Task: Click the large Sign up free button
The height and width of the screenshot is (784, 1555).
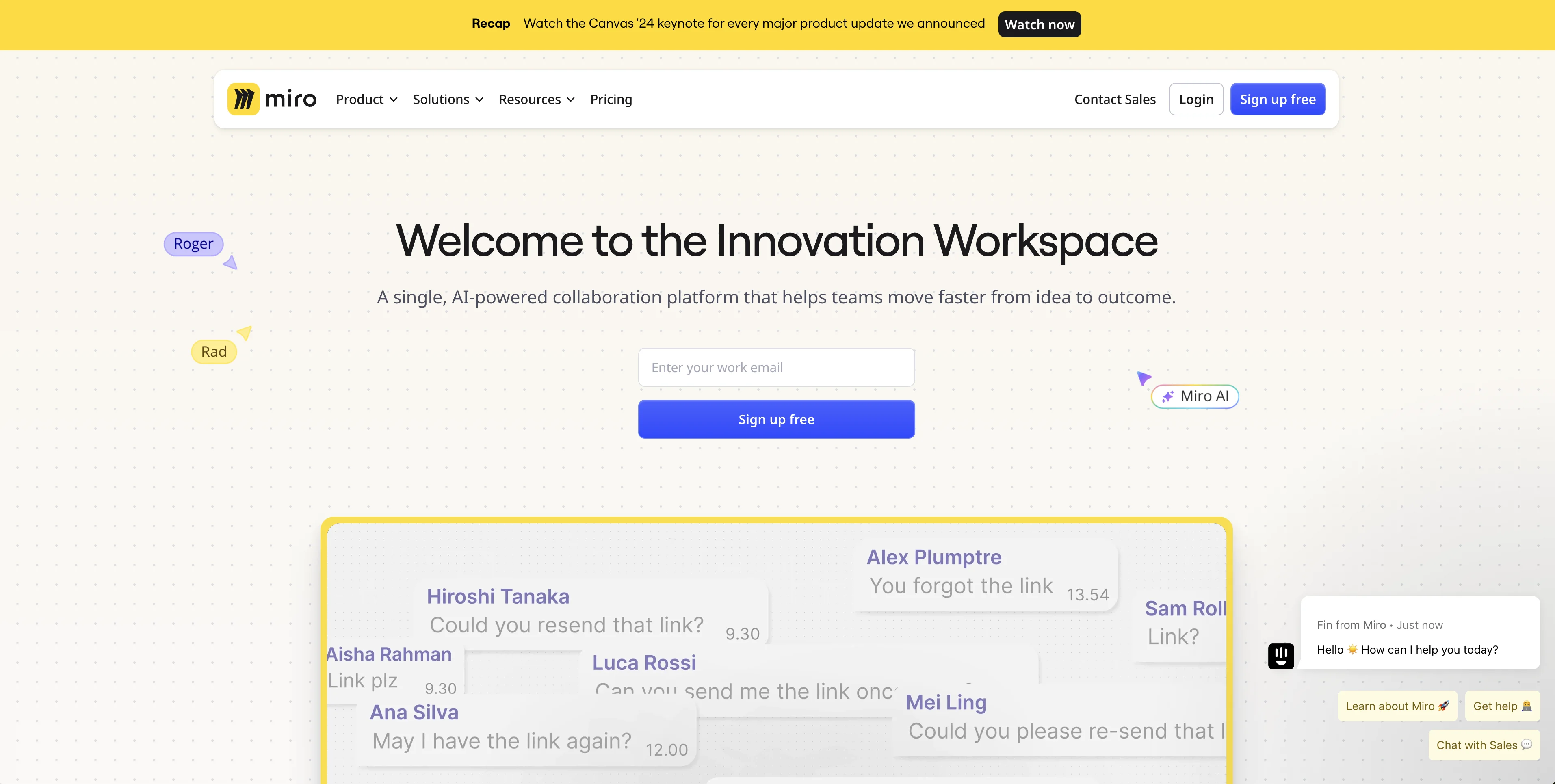Action: [776, 420]
